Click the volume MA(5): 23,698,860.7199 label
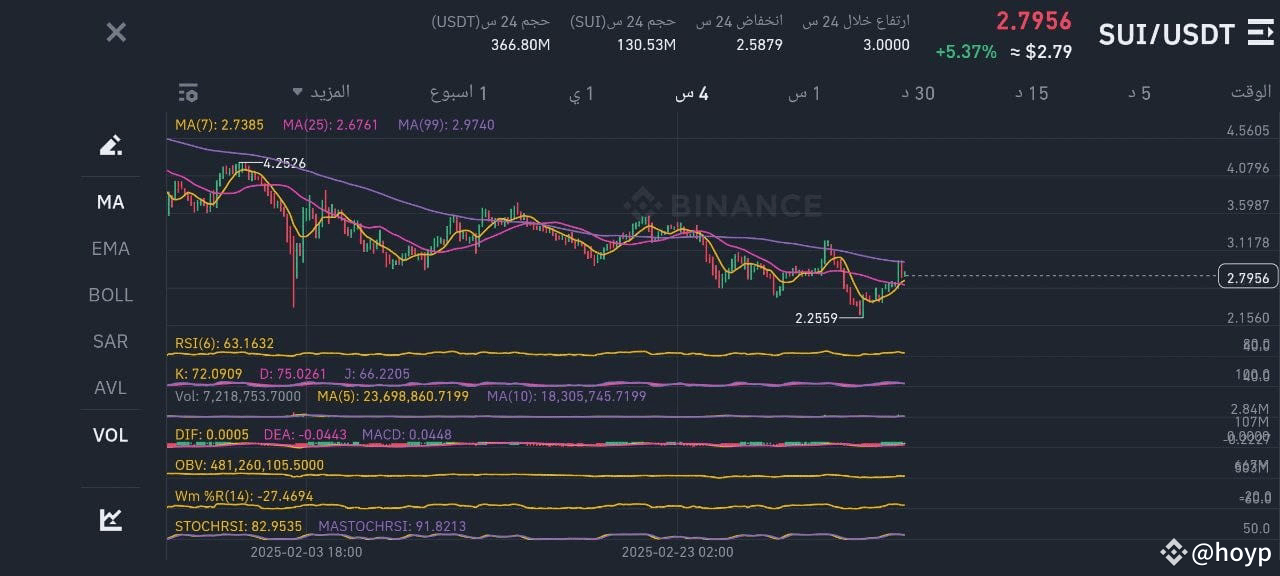 click(393, 396)
